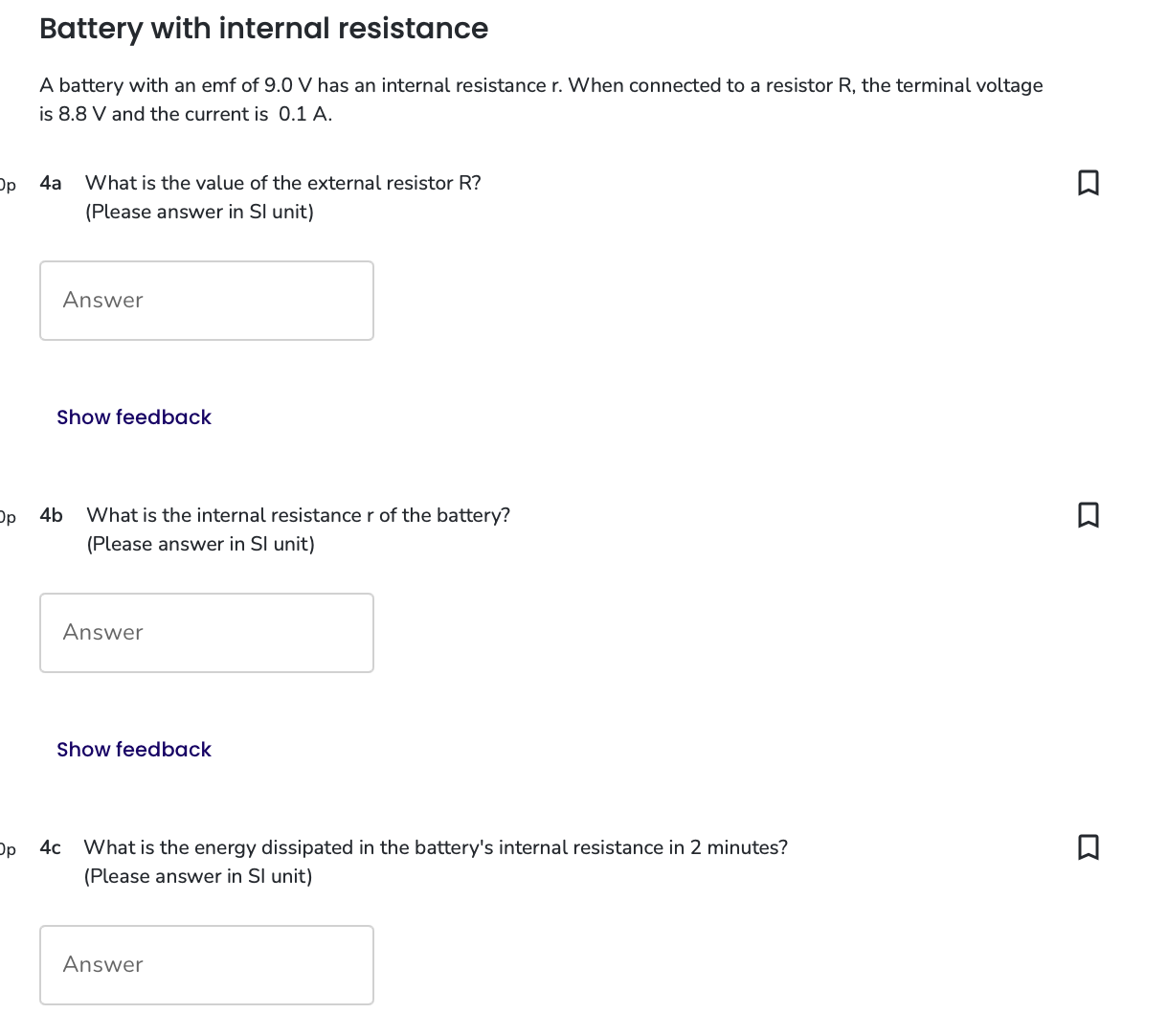Click the question text about energy dissipated
The image size is (1168, 1036).
436,847
